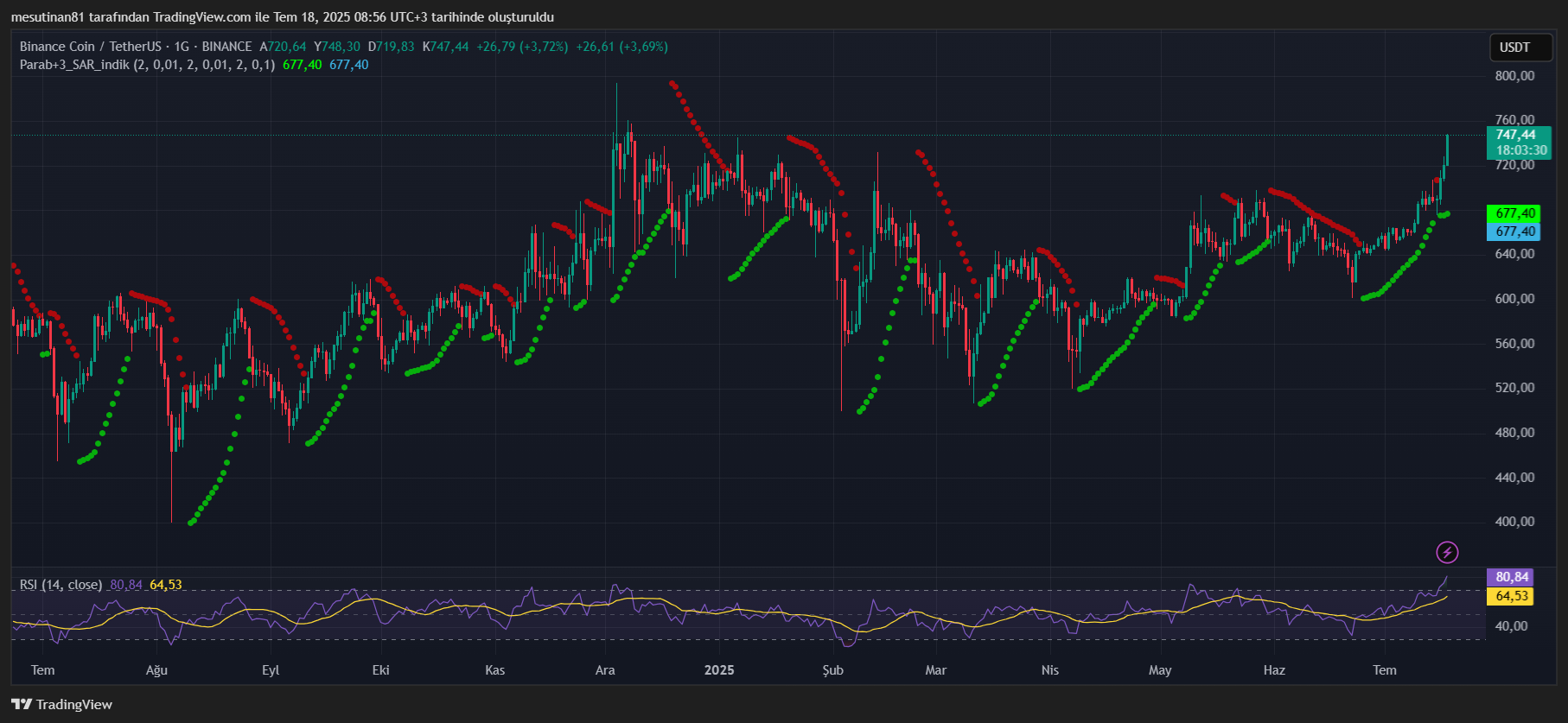Click the 440,00 price scale value
Screen dimensions: 1568x723
coord(1514,478)
